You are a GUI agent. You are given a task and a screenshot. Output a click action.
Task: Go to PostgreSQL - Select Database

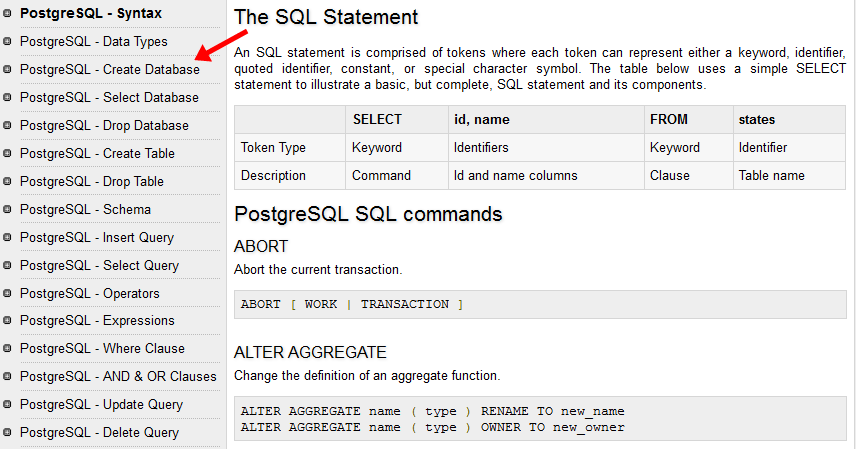(x=109, y=98)
